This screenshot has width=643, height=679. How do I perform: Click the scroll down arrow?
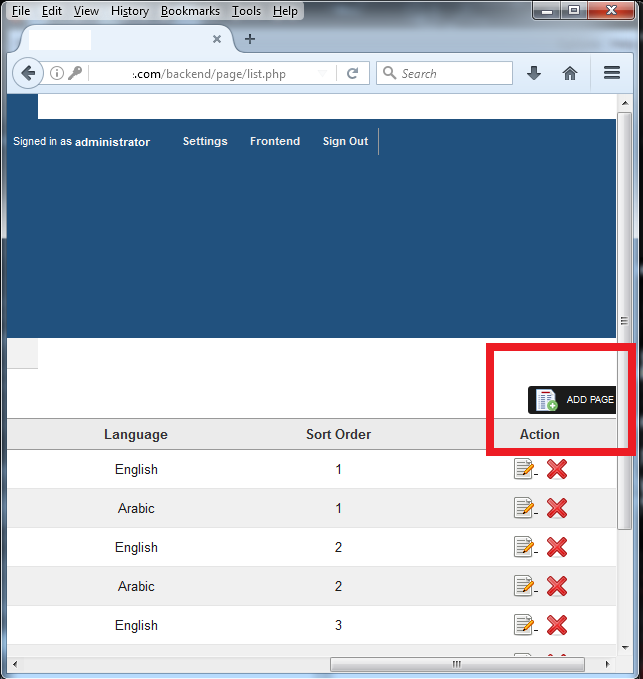[x=625, y=648]
